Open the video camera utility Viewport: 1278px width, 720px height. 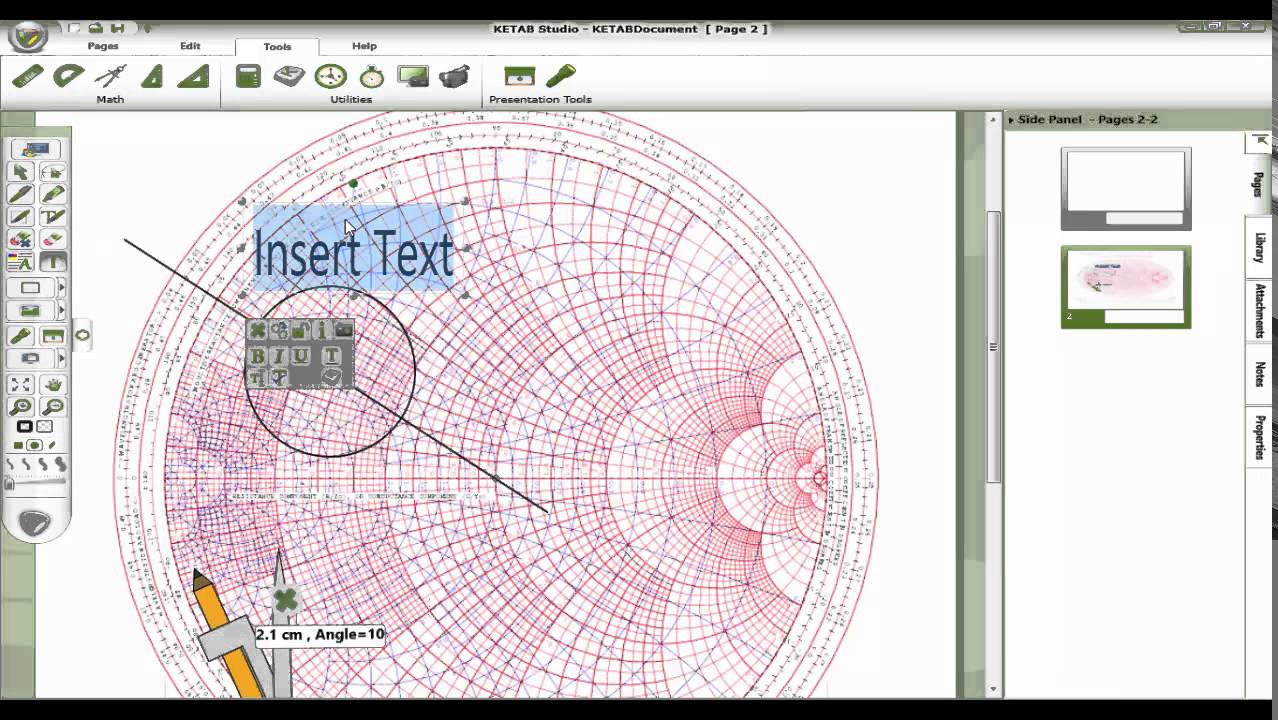pos(454,76)
